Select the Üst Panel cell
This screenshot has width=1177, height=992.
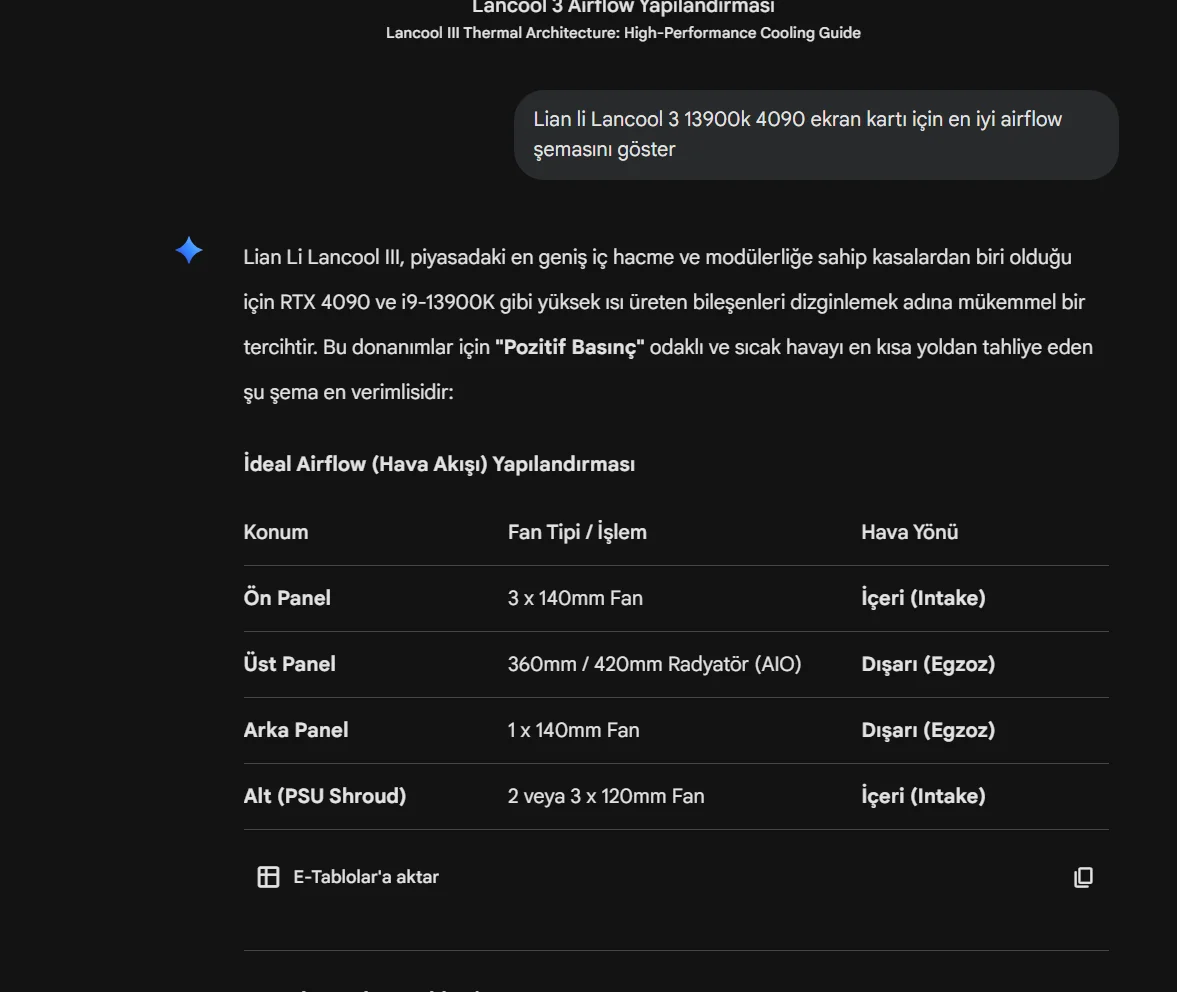click(289, 664)
